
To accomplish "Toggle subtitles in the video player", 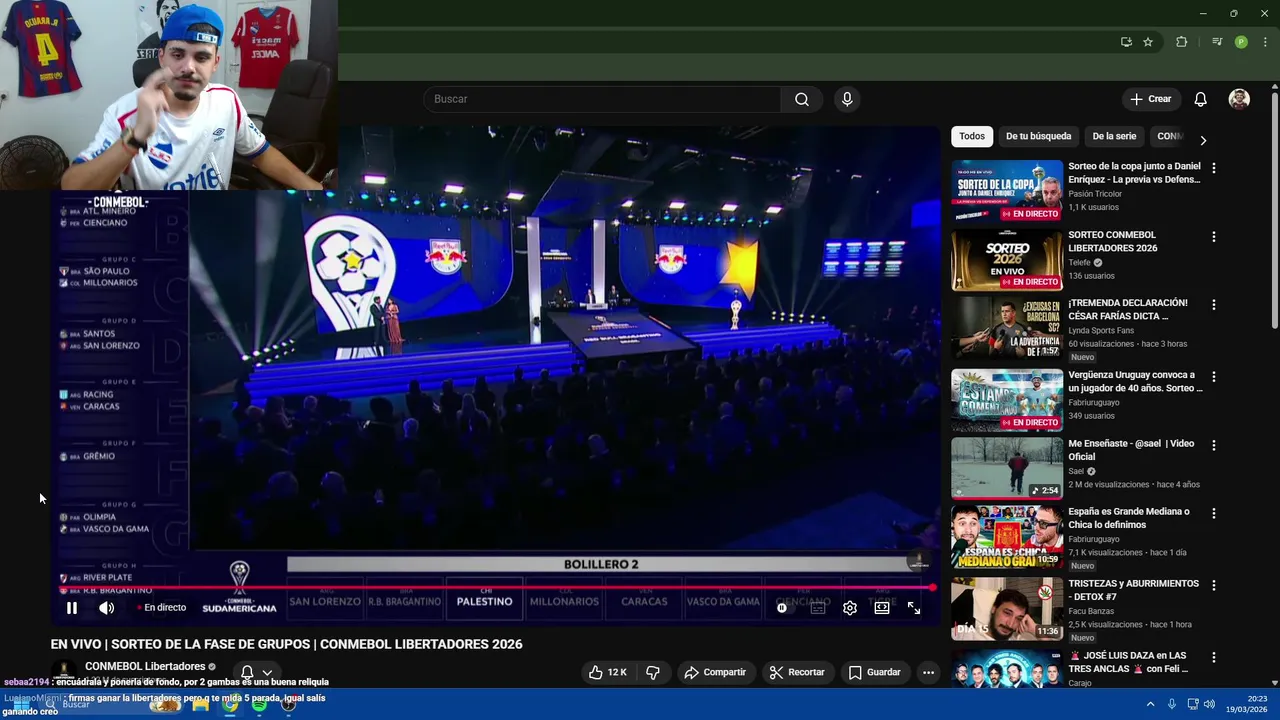I will click(x=817, y=608).
